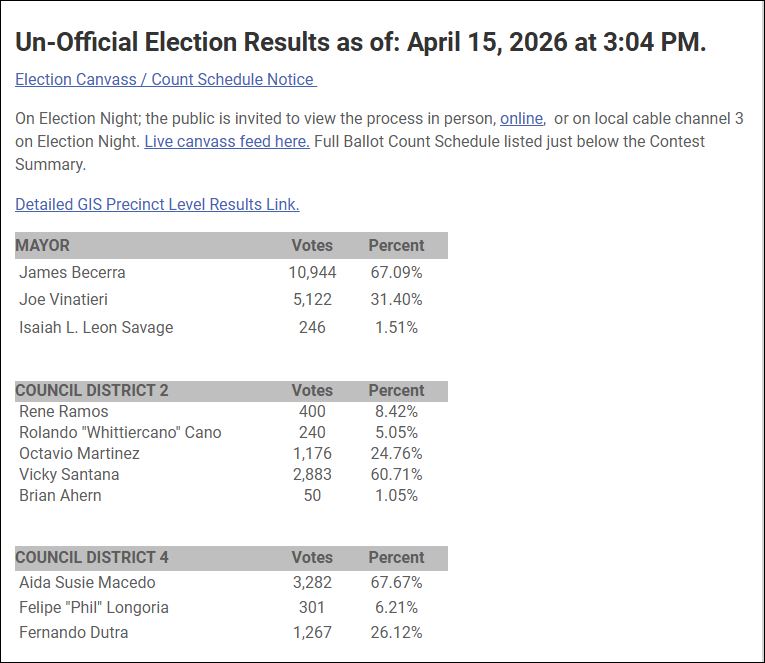This screenshot has width=765, height=663.
Task: Click the MAYOR contest header
Action: [x=43, y=245]
